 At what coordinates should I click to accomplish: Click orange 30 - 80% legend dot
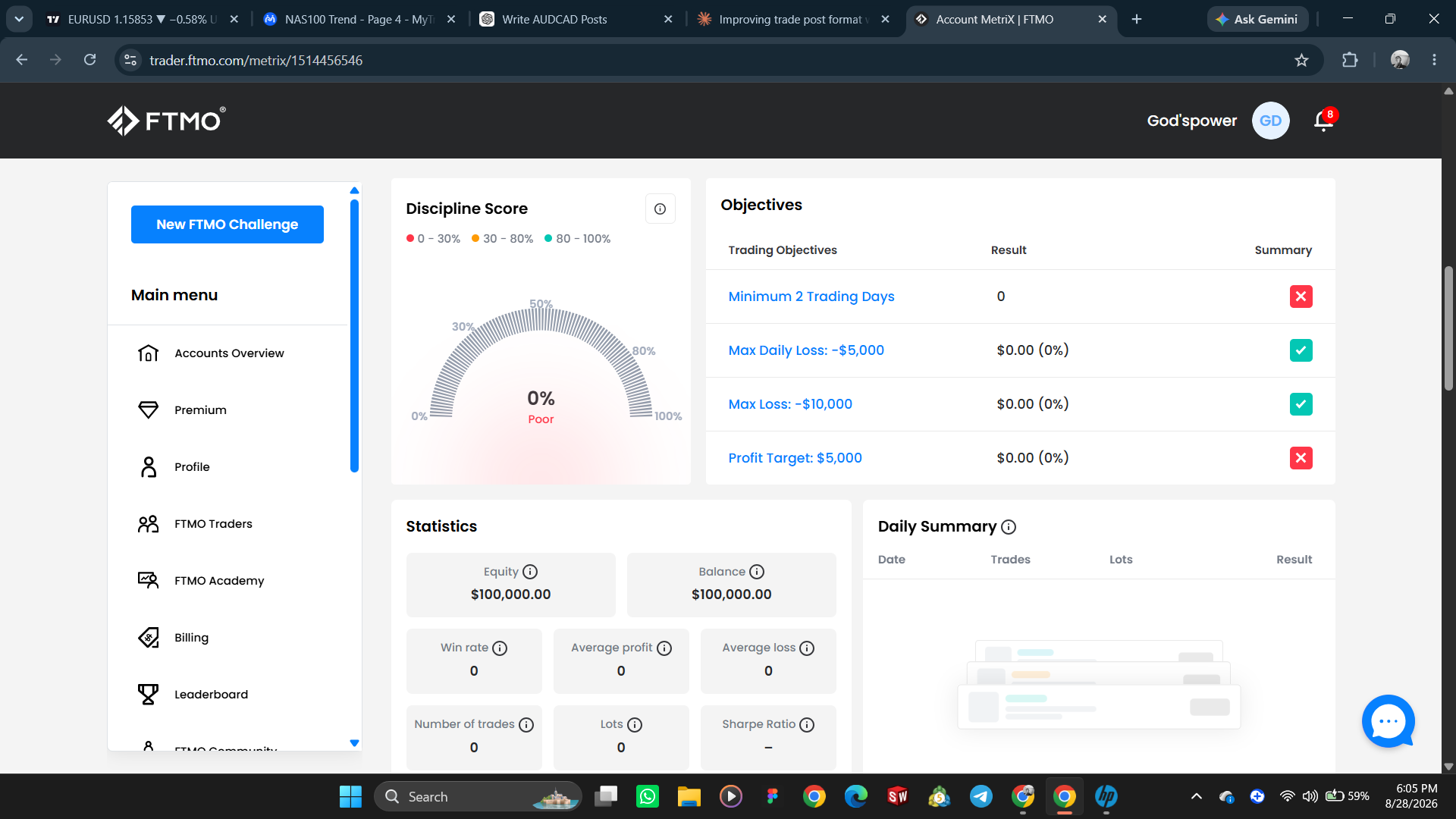point(475,238)
